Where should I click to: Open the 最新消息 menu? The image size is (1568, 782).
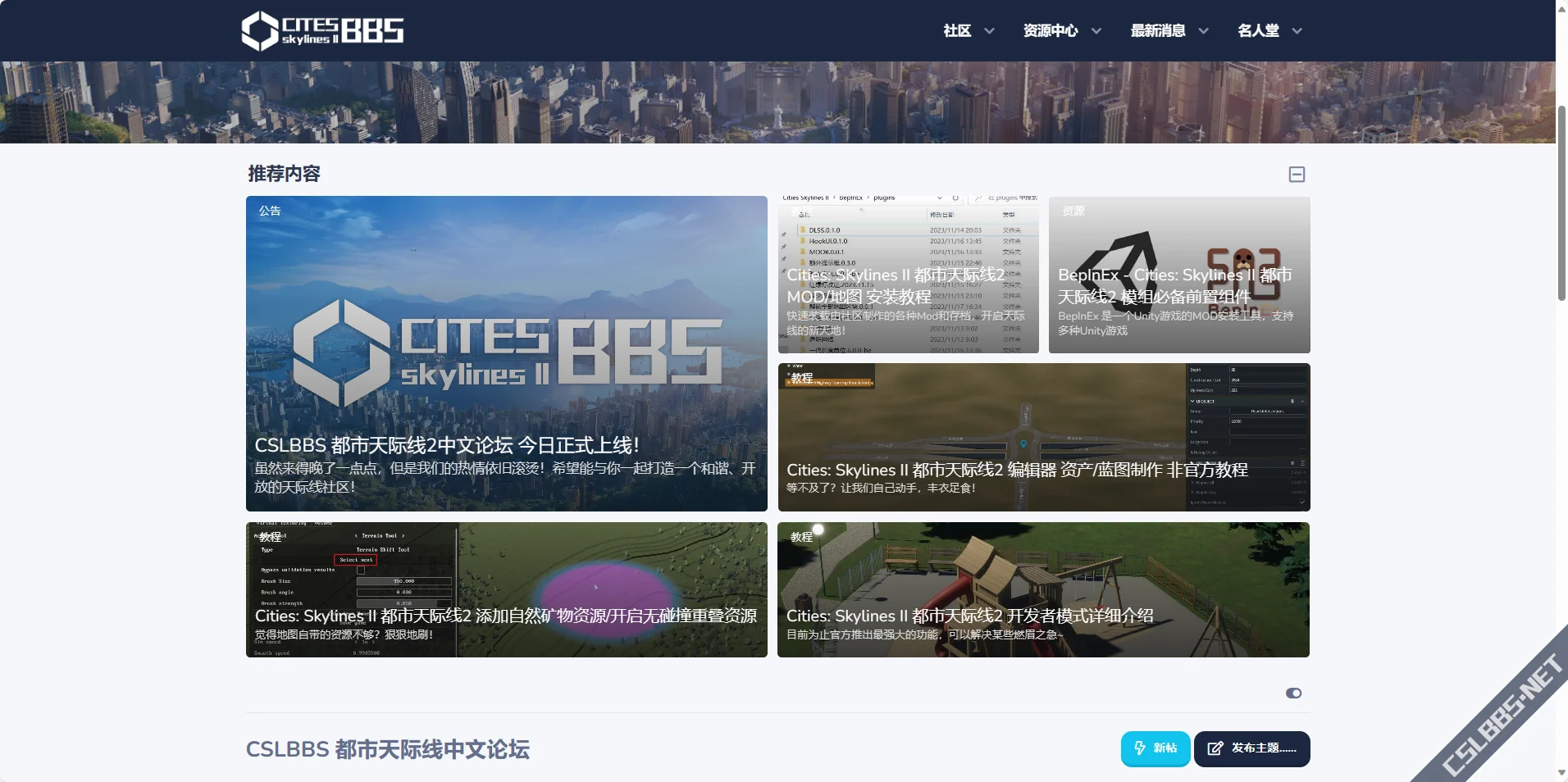click(x=1158, y=30)
